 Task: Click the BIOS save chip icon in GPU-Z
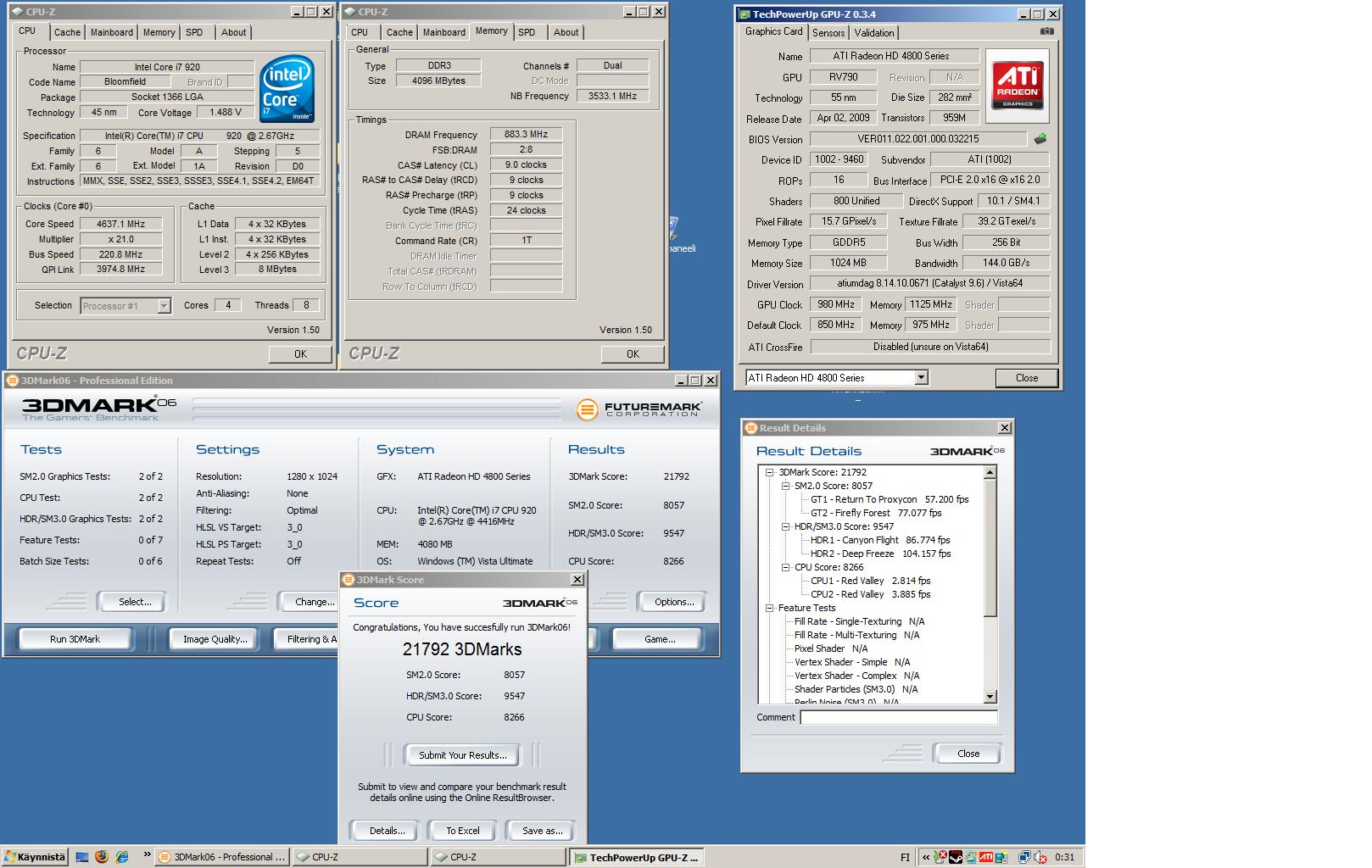tap(1040, 138)
